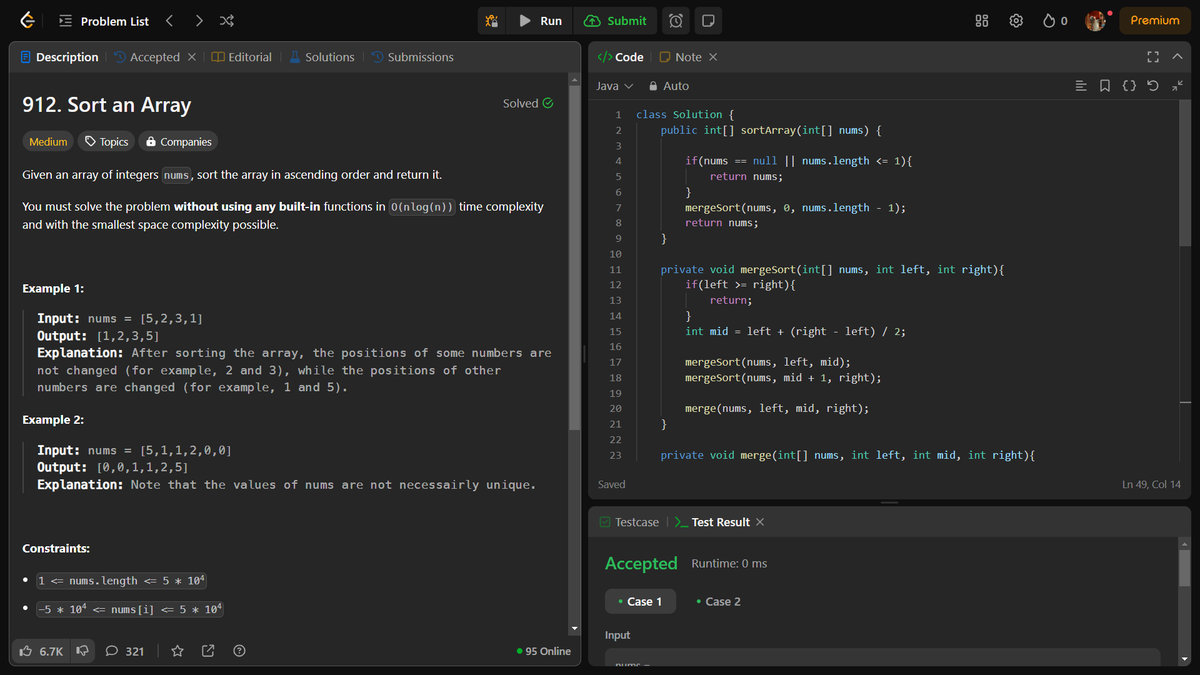Screen dimensions: 1200x675
Task: Submit the solution
Action: click(x=615, y=21)
